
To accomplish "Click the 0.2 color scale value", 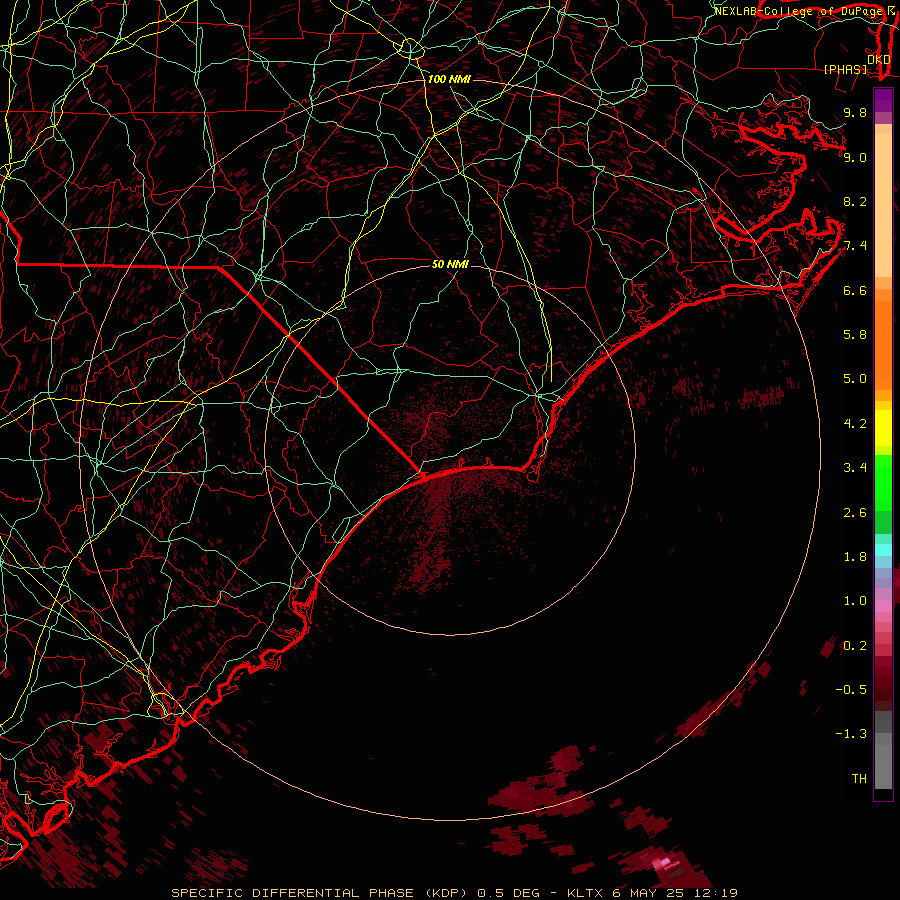I will point(855,646).
